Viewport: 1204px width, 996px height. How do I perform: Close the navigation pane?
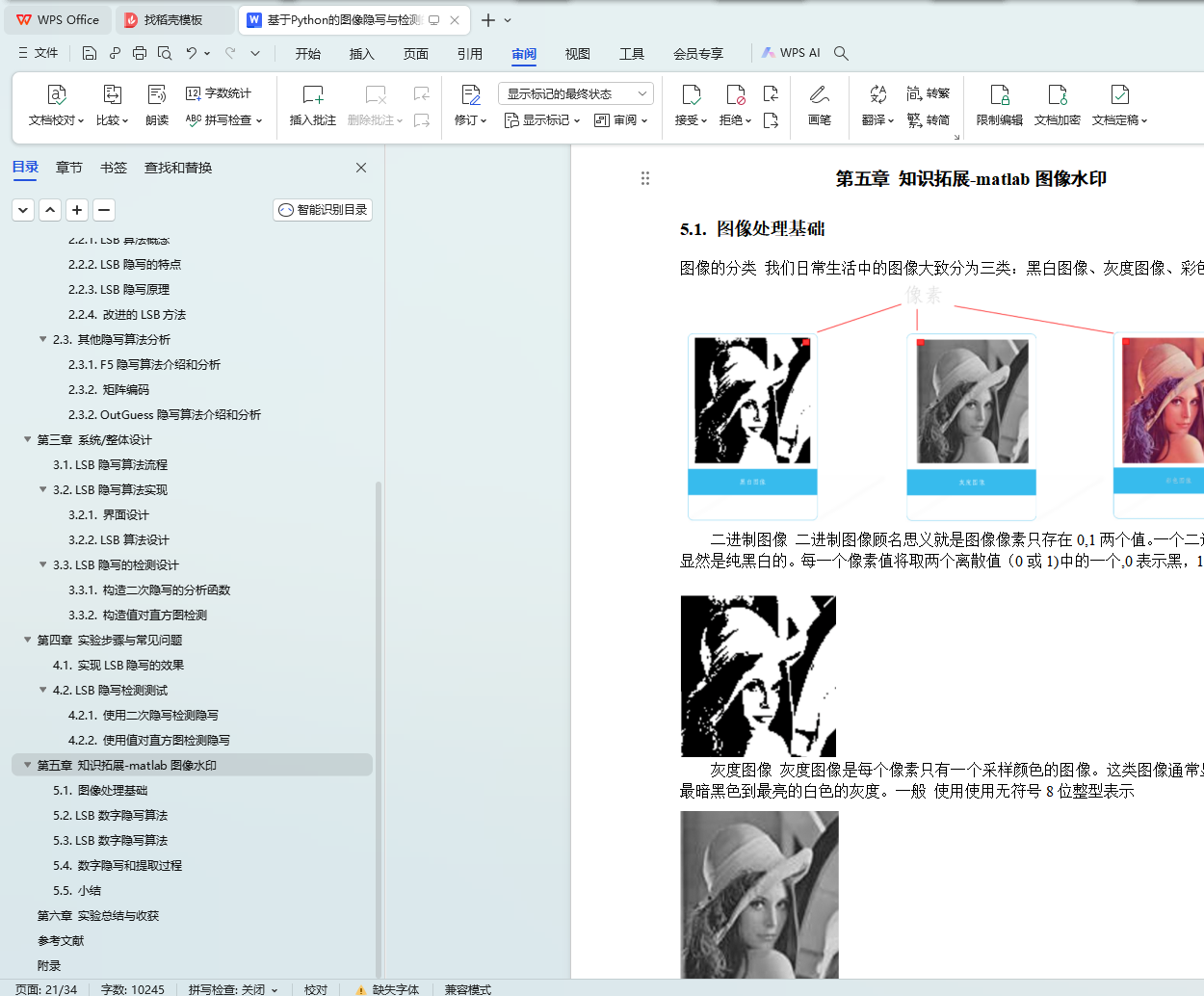click(361, 168)
